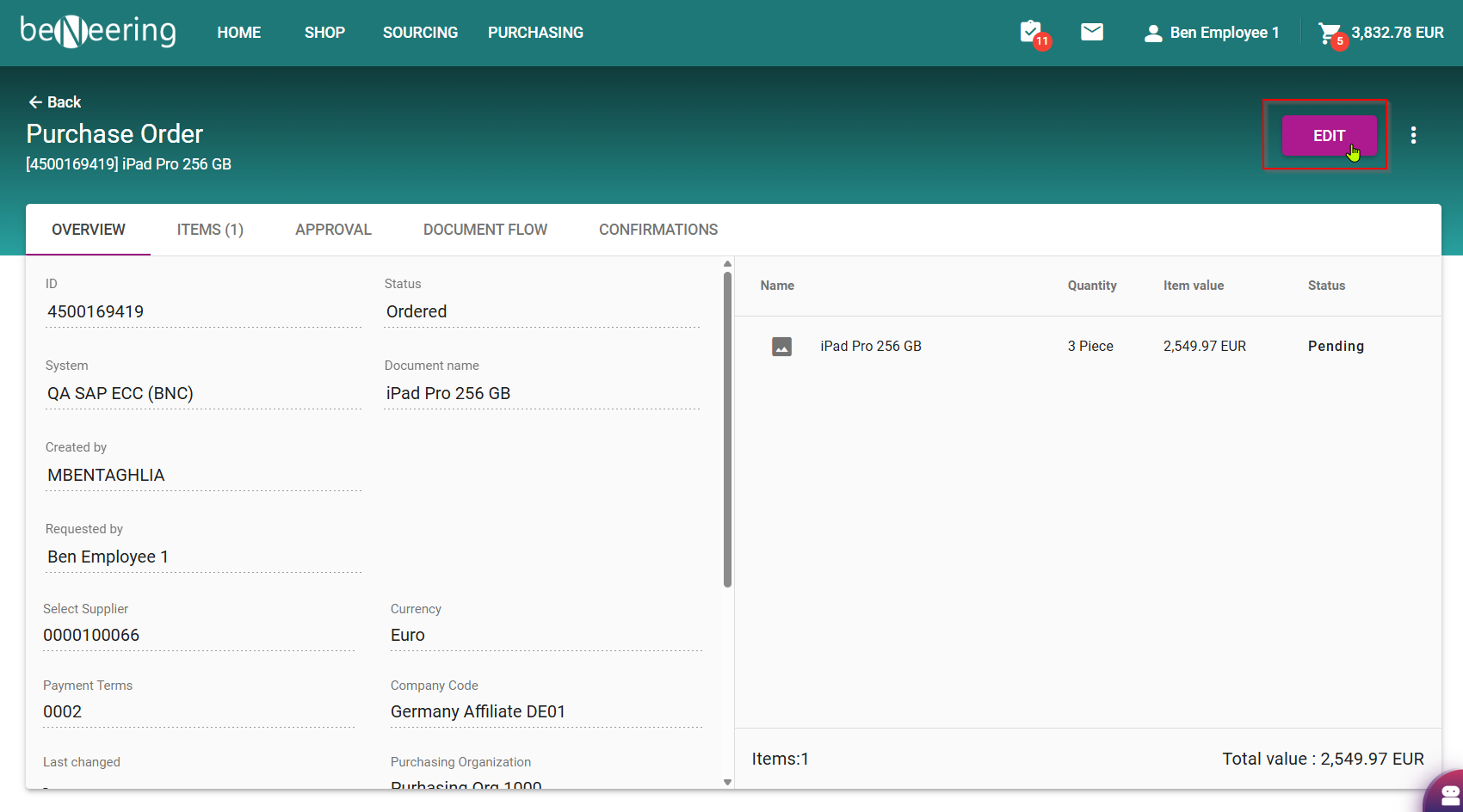Click the beNeering logo
The width and height of the screenshot is (1463, 812).
(x=98, y=32)
